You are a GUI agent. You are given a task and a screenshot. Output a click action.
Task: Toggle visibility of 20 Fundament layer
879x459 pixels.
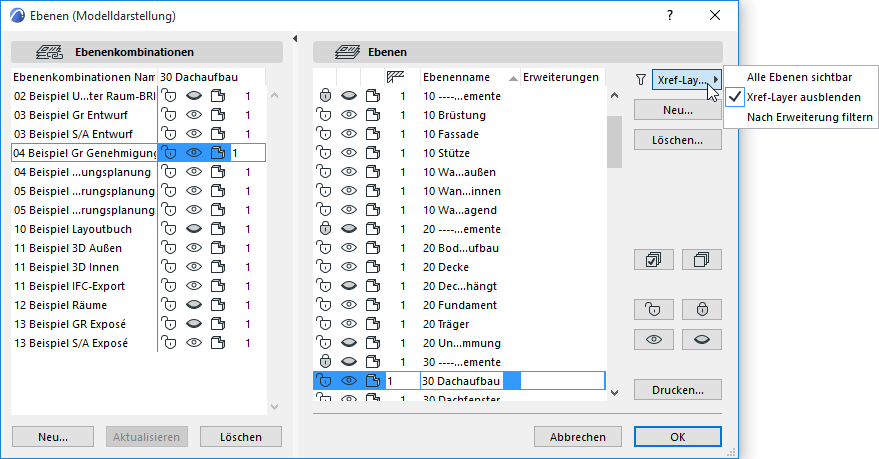tap(349, 305)
